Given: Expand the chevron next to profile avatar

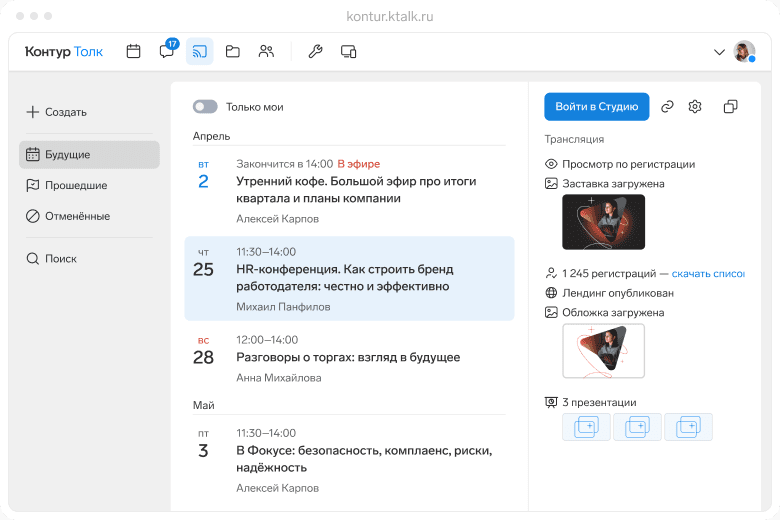Looking at the screenshot, I should [718, 52].
